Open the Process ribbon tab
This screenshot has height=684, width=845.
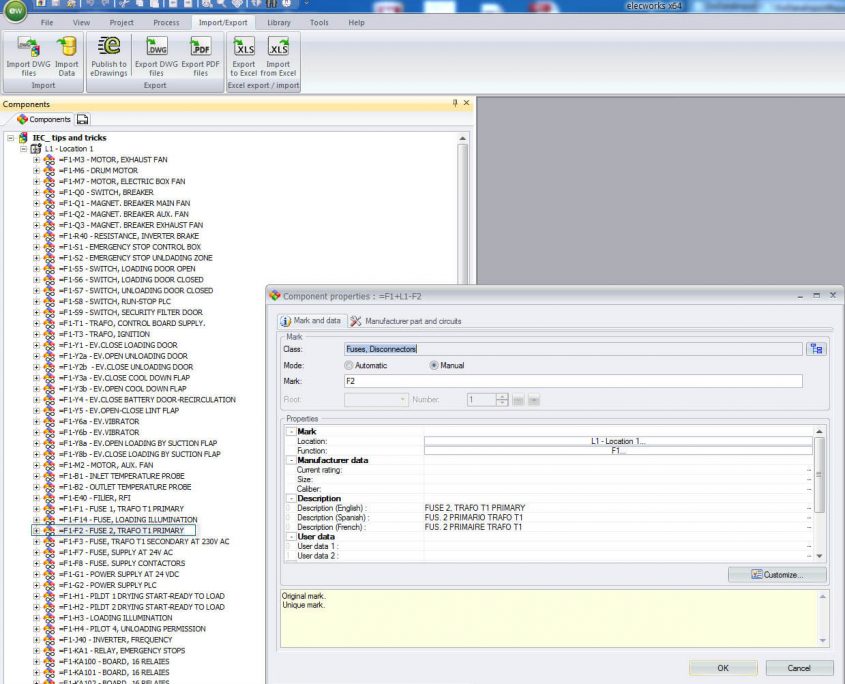click(x=167, y=23)
